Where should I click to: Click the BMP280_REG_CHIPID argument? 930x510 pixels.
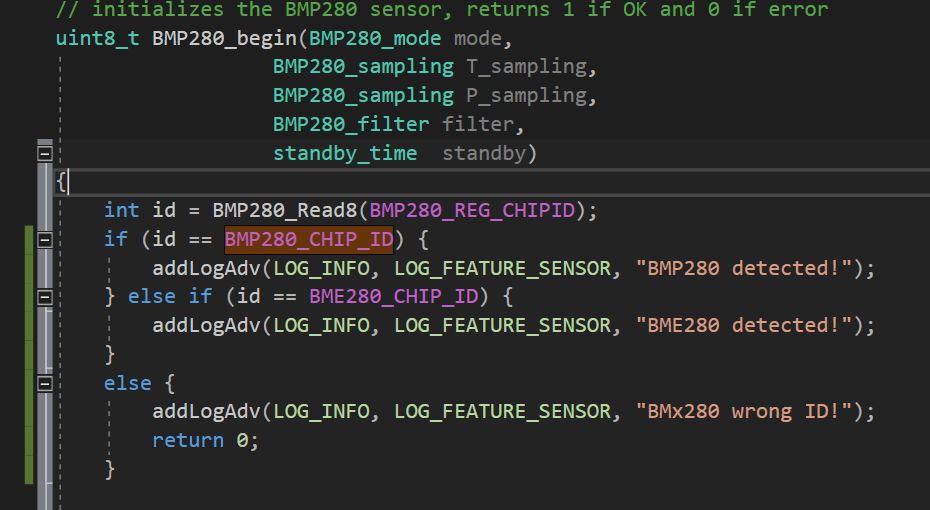(472, 210)
